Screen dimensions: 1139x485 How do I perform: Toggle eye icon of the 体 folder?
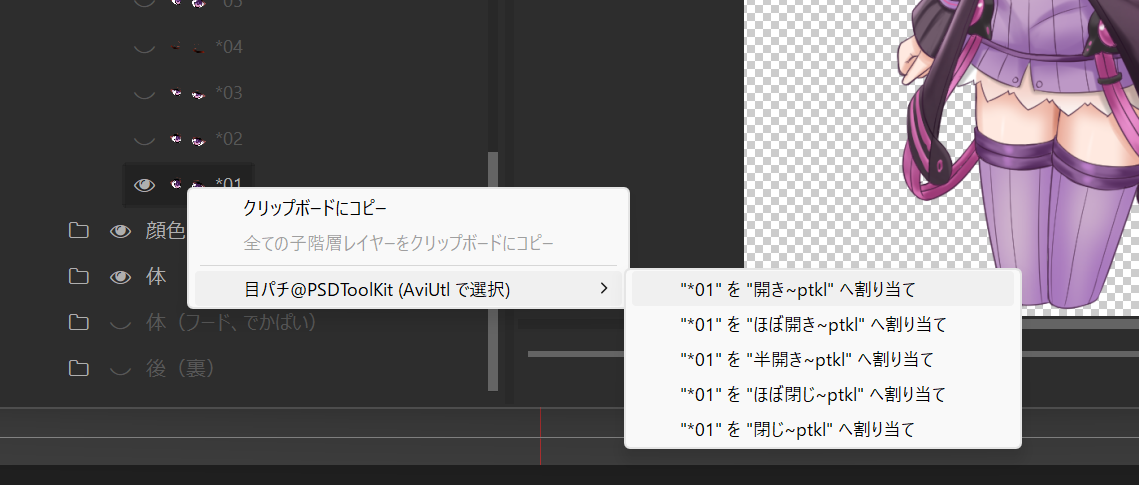pos(121,277)
